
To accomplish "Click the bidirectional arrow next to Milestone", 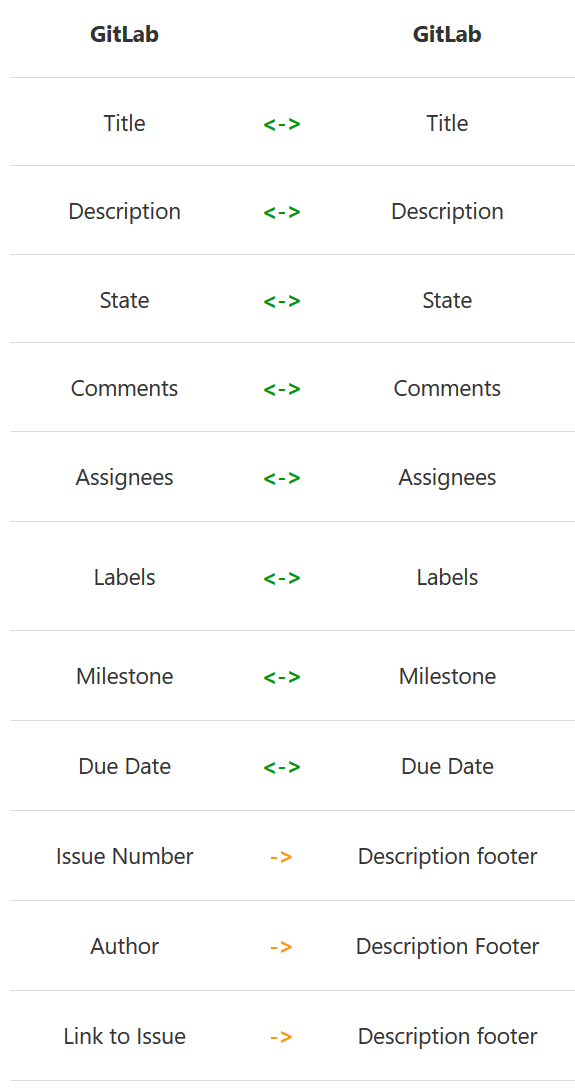I will (282, 677).
